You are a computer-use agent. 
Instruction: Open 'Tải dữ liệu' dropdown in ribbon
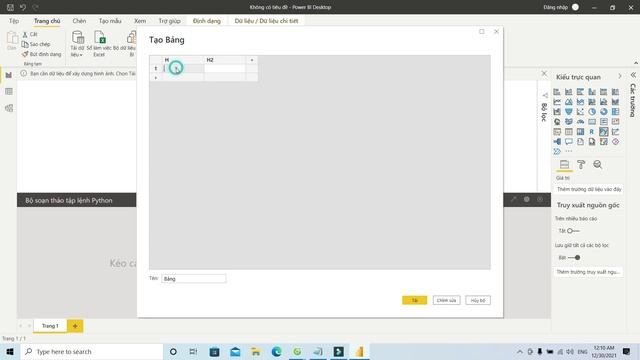click(x=77, y=44)
